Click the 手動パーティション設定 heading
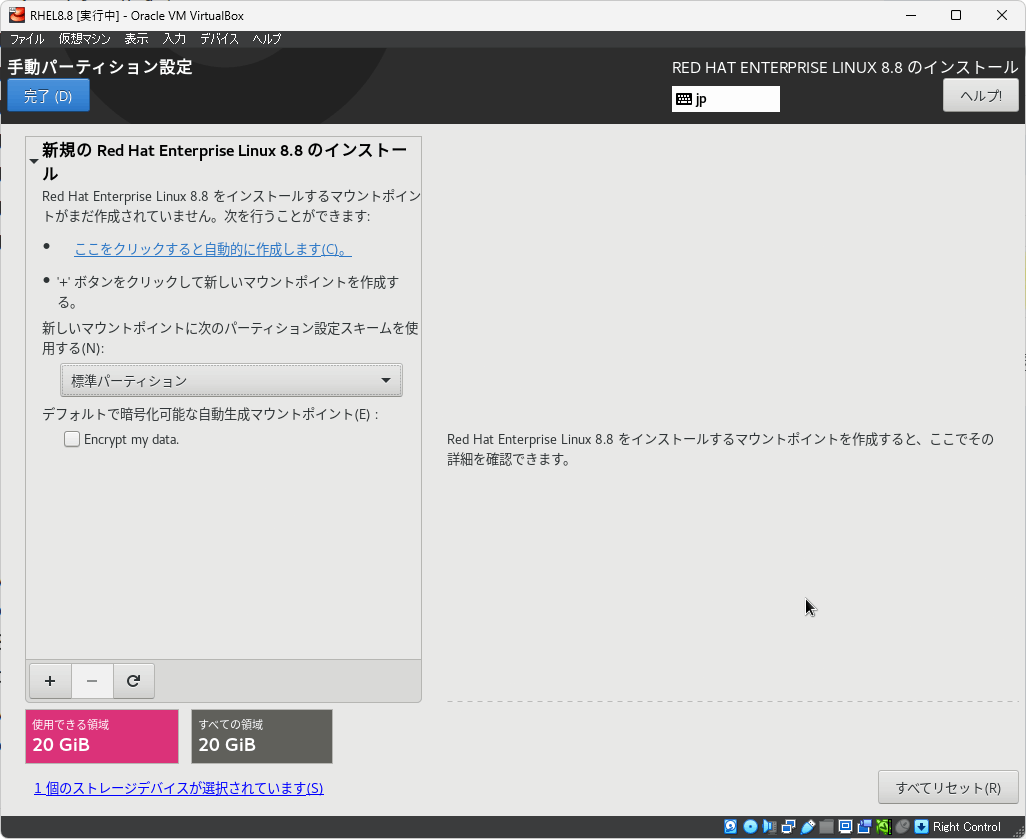 click(100, 67)
